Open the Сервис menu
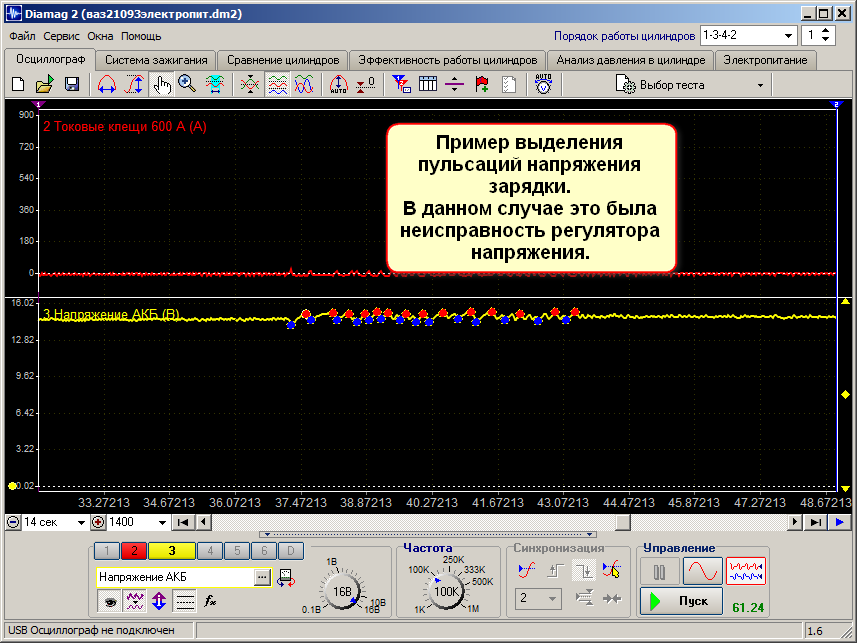Image resolution: width=857 pixels, height=643 pixels. 61,36
